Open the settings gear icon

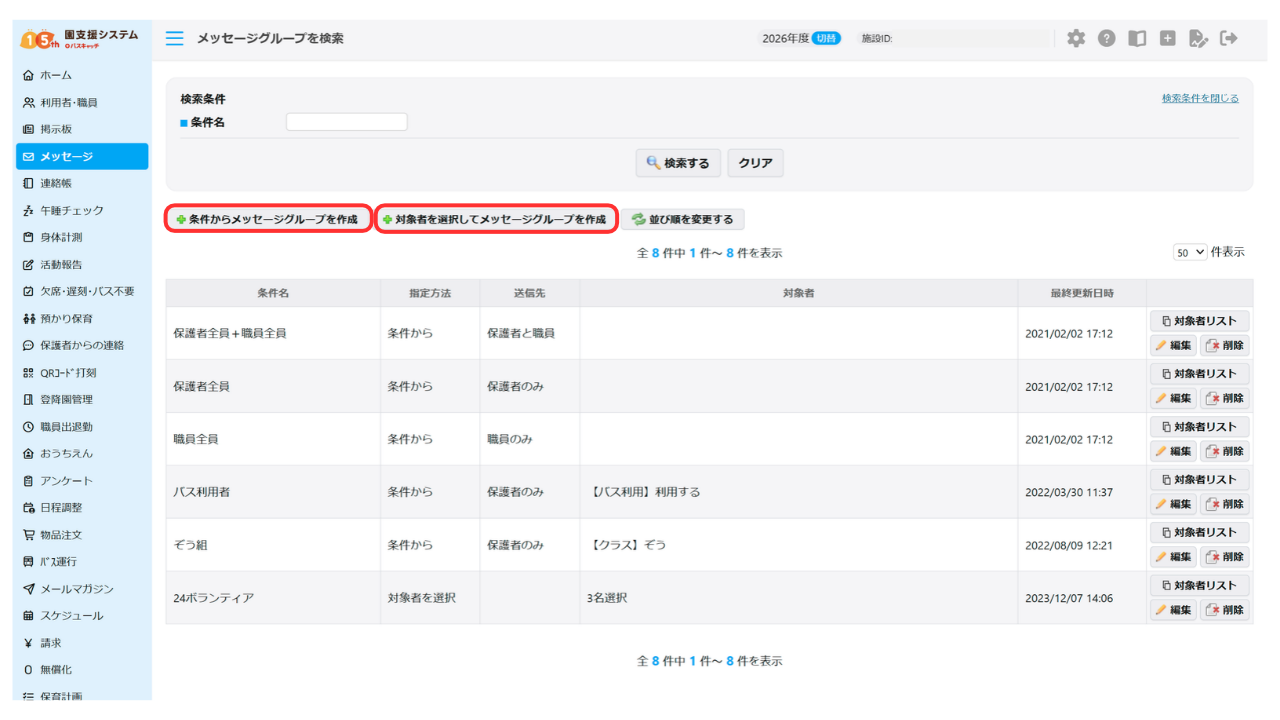pyautogui.click(x=1075, y=38)
